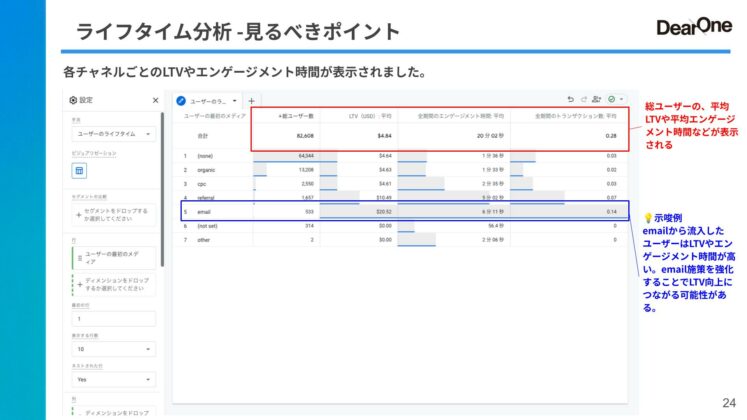Click the referral LTV value $10.49

(x=384, y=198)
